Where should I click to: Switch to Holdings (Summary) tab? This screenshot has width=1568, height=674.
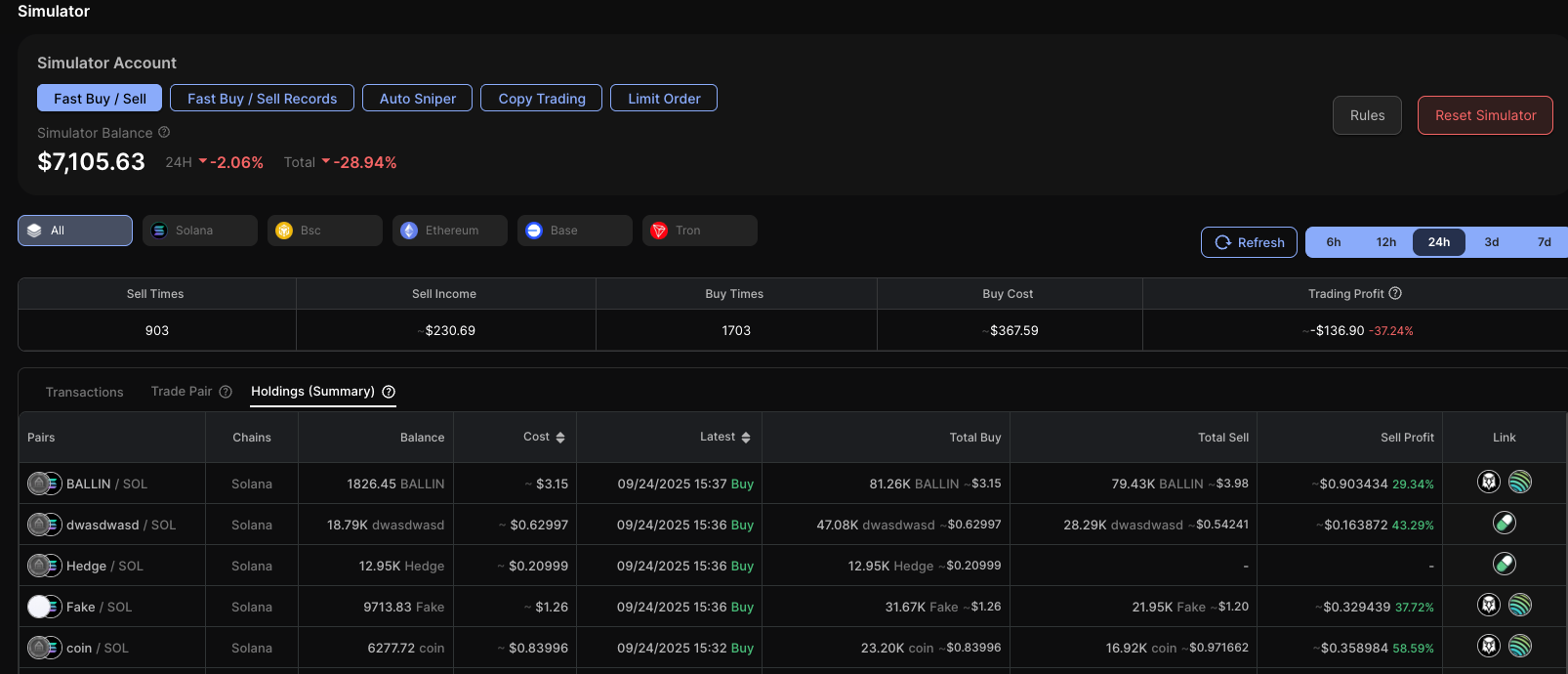coord(312,391)
